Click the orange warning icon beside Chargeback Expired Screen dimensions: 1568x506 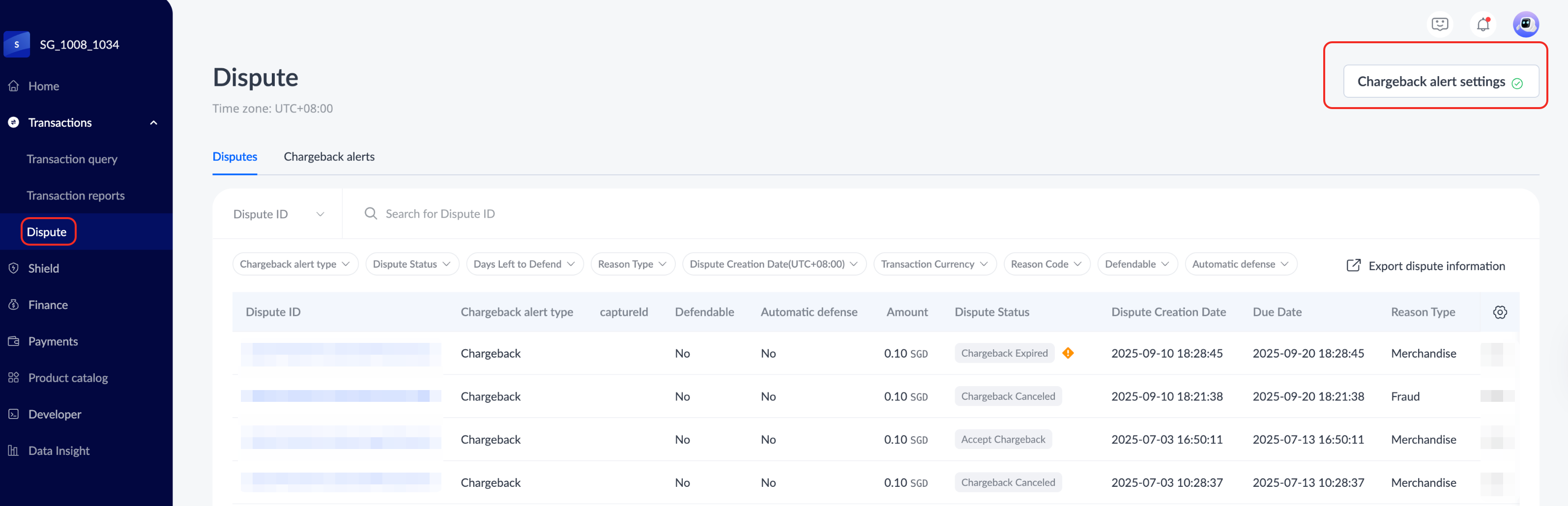1068,353
